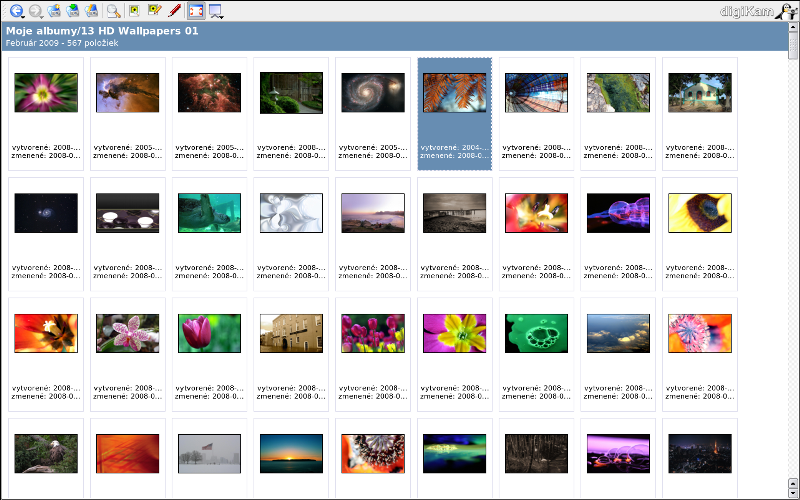Select the green bubble ring fractal thumbnail

tap(536, 333)
